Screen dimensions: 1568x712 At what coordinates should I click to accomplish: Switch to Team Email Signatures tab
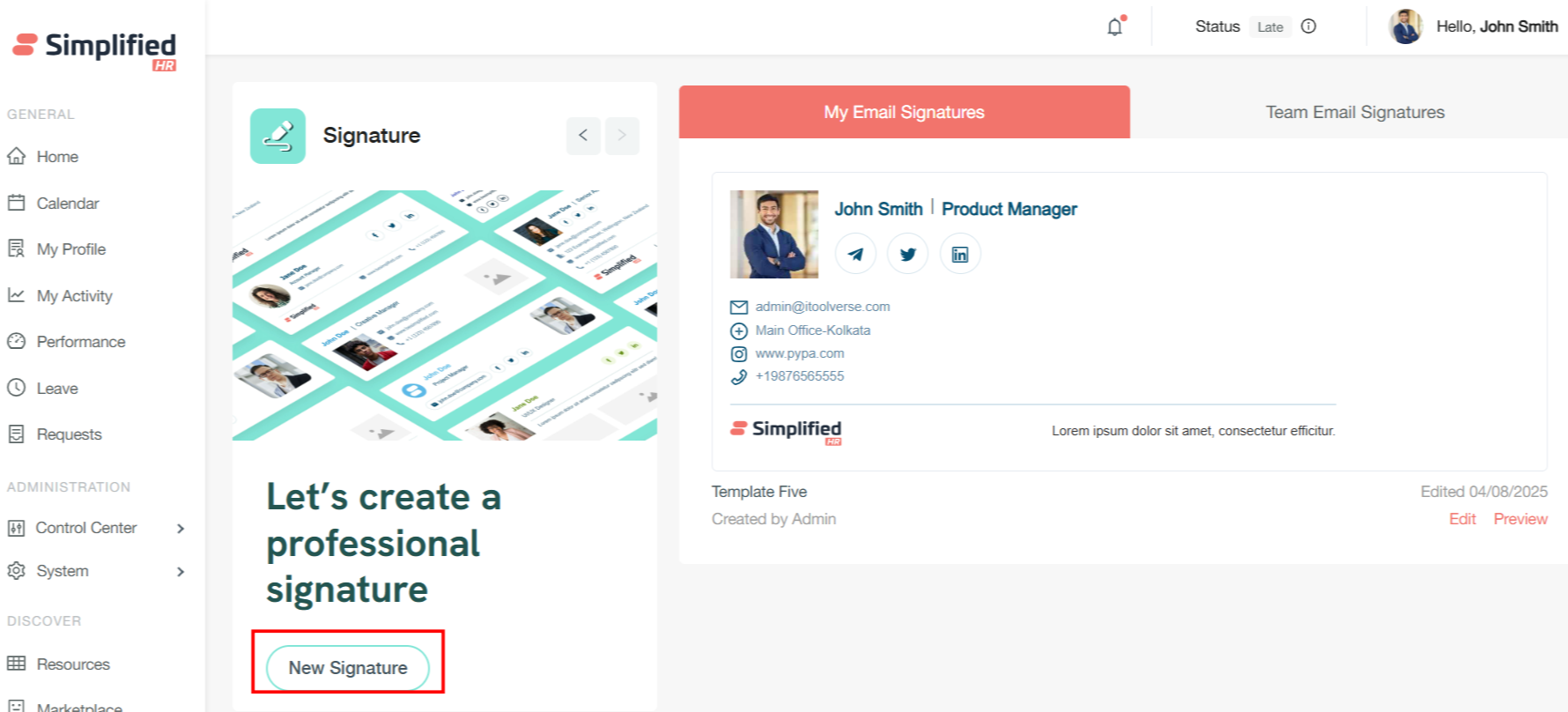(1354, 112)
